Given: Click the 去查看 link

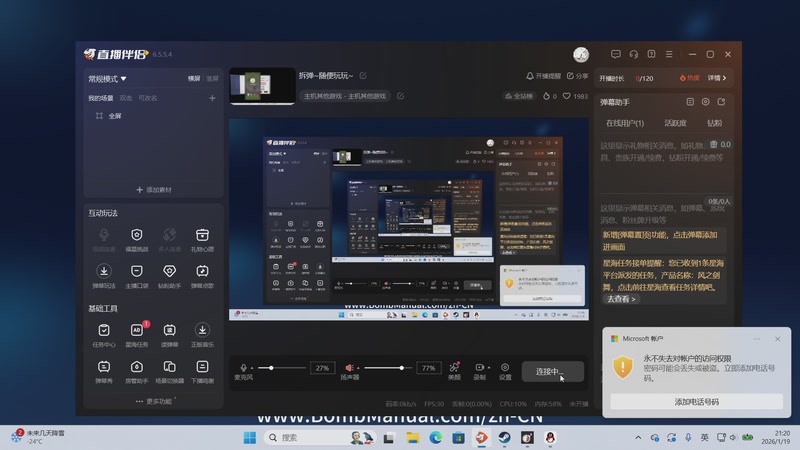Looking at the screenshot, I should pos(620,299).
